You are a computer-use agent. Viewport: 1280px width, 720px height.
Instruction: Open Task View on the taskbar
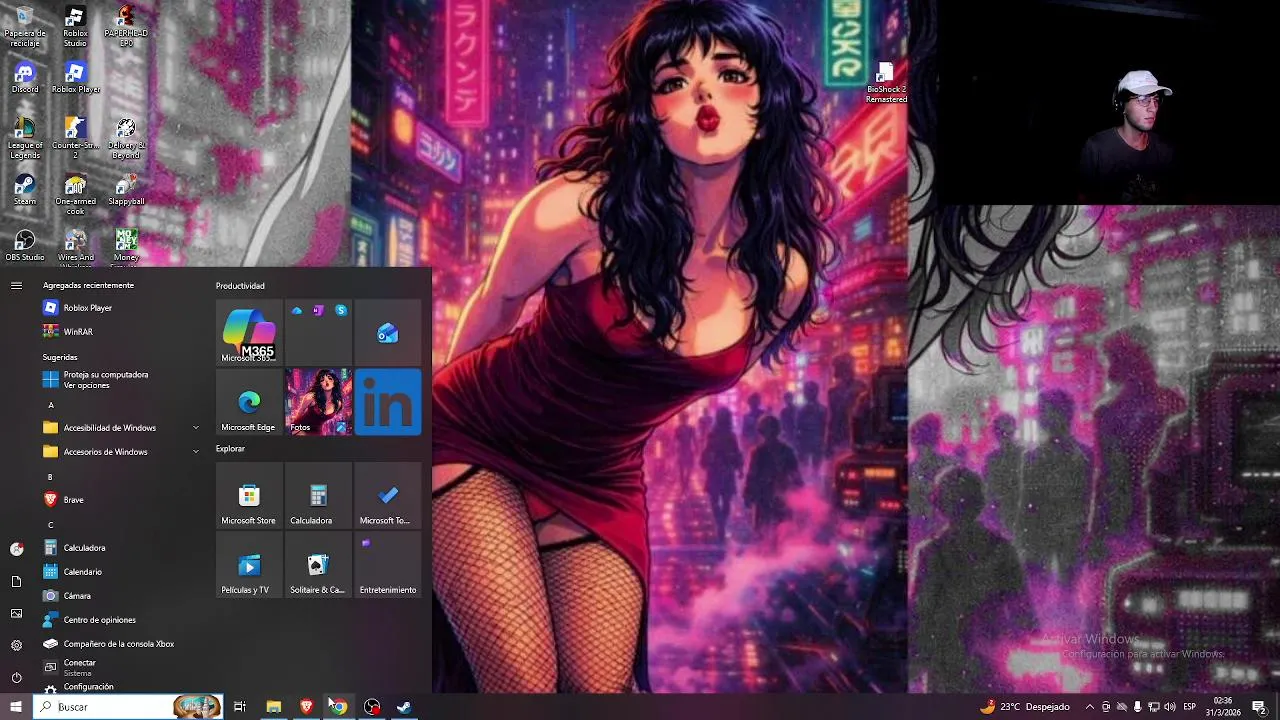tap(240, 707)
